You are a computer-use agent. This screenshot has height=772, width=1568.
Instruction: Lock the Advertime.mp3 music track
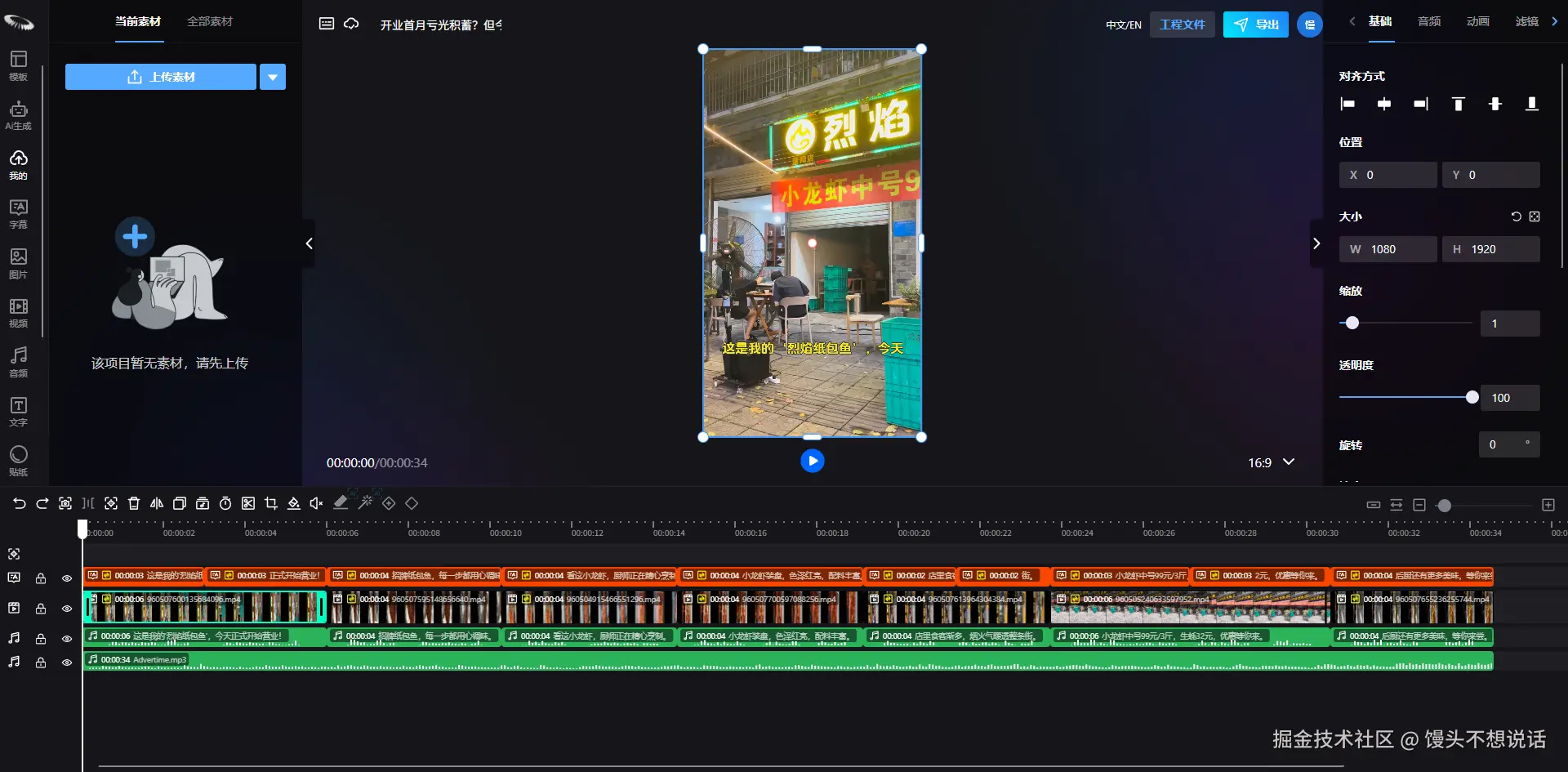click(40, 663)
